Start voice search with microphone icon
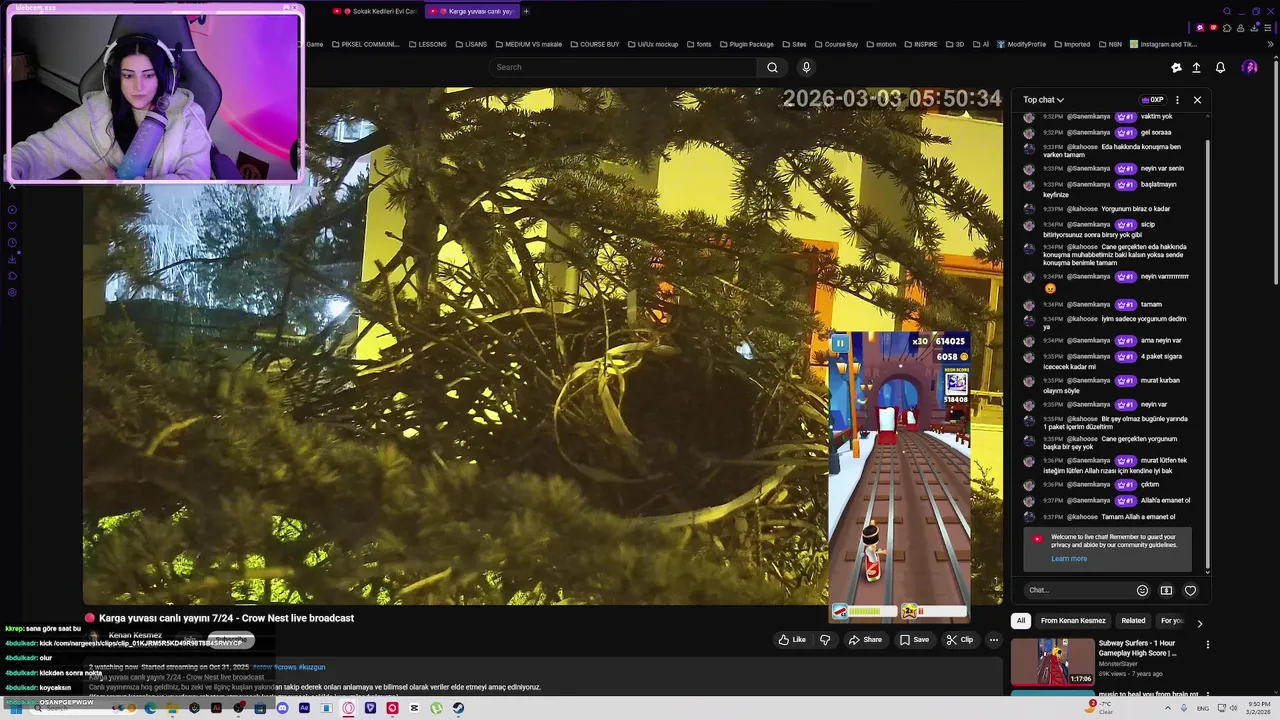 pos(806,67)
